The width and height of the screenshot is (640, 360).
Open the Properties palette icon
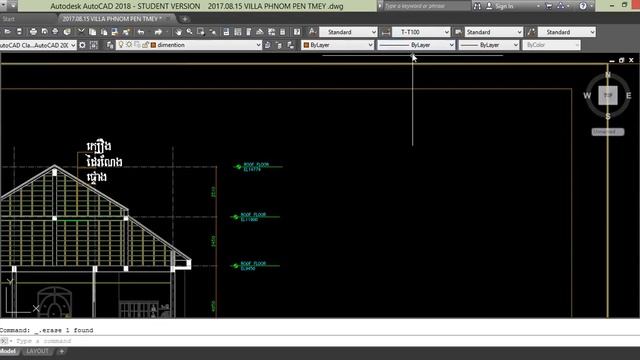(x=226, y=32)
